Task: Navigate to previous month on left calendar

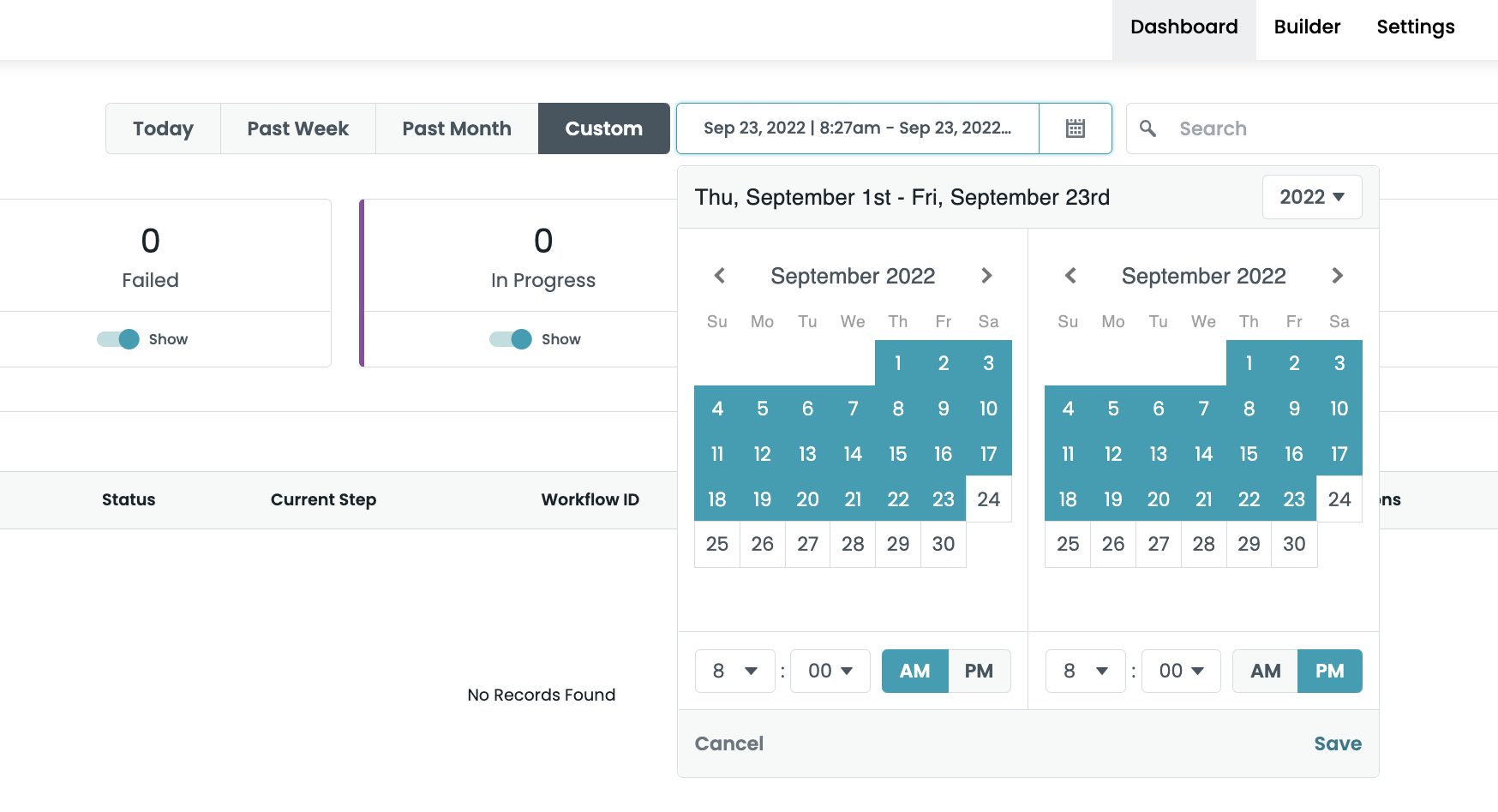Action: [x=719, y=275]
